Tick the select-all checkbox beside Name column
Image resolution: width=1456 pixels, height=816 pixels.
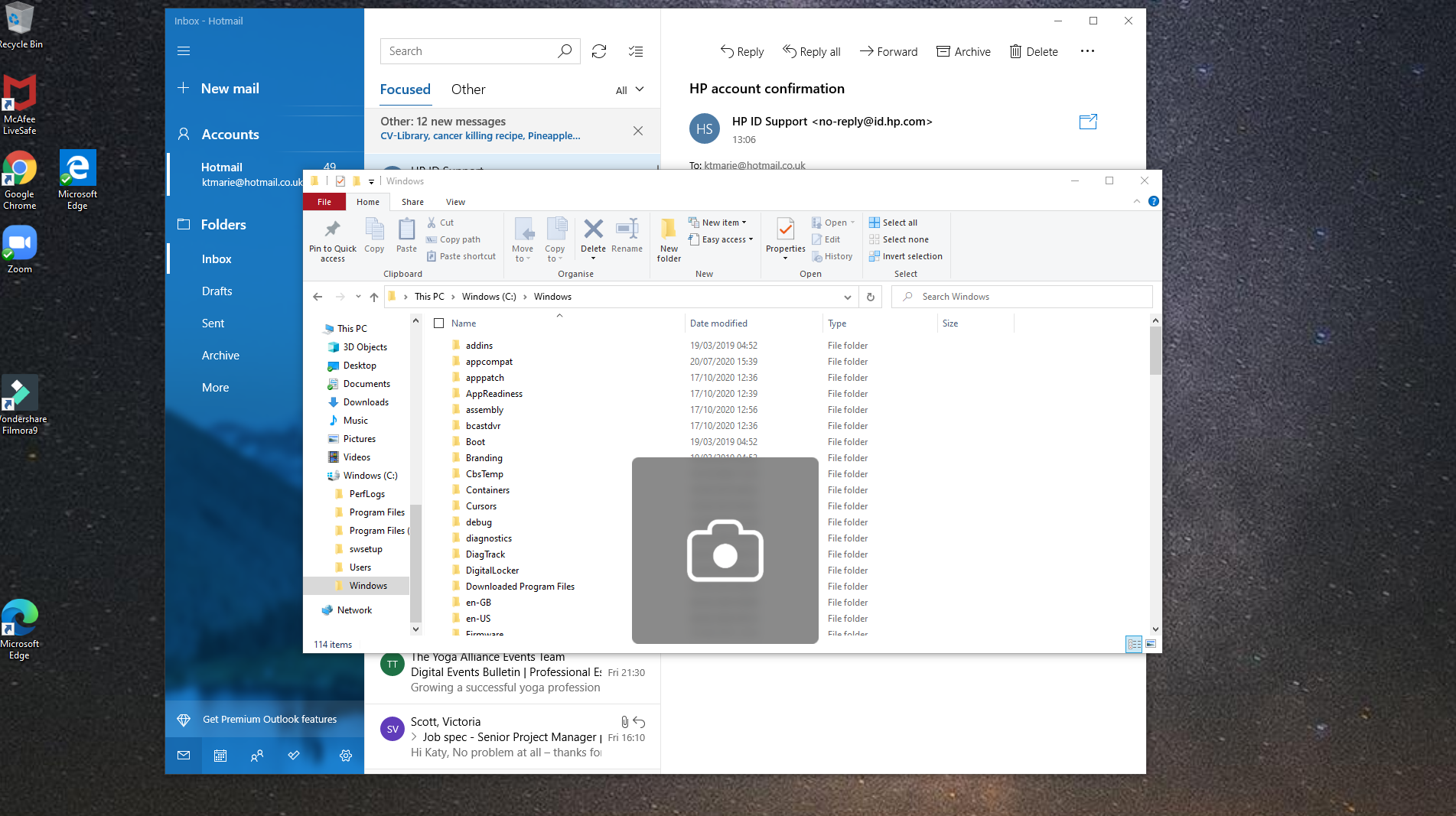coord(439,323)
